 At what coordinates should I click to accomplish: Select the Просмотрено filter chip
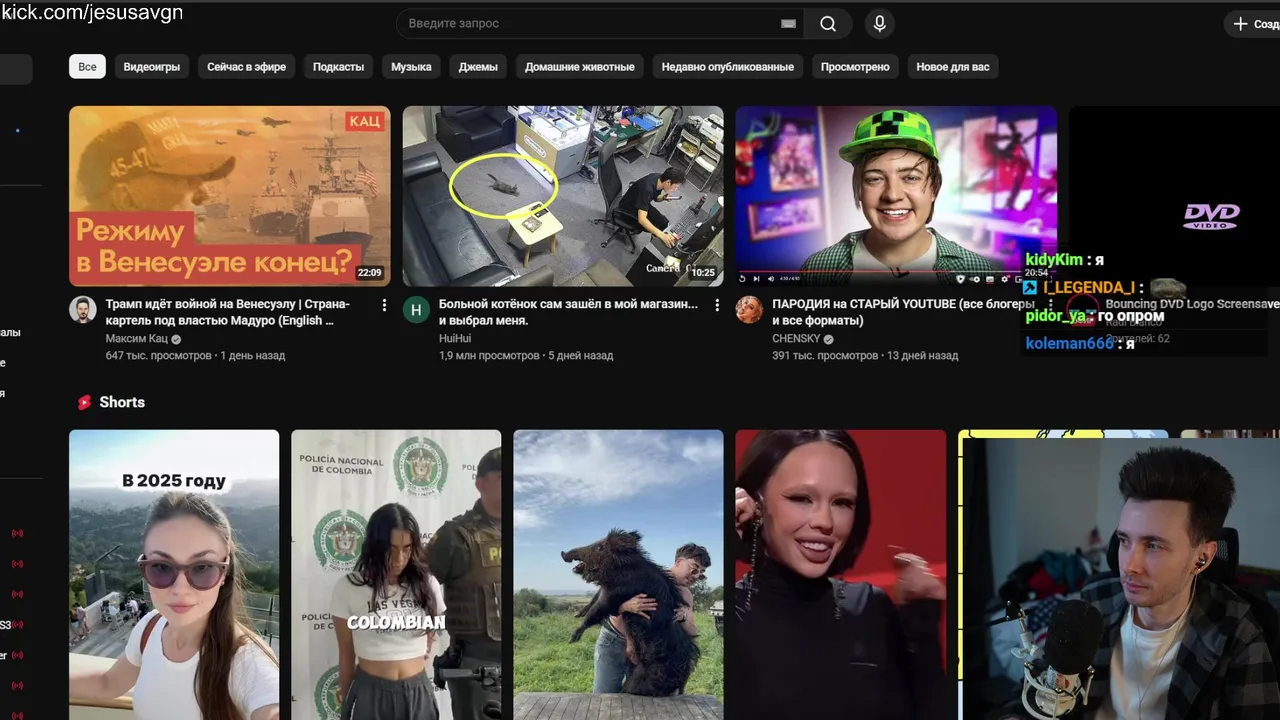[855, 67]
